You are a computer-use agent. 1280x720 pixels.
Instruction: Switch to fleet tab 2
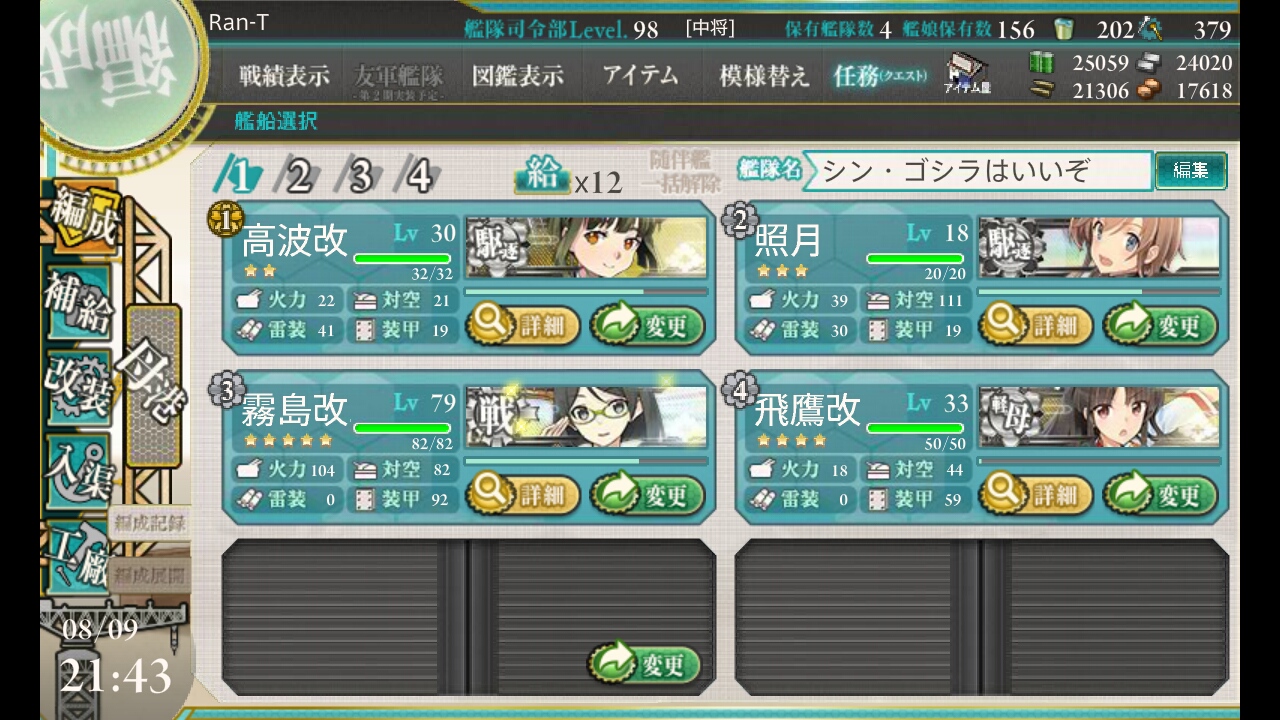click(x=298, y=176)
